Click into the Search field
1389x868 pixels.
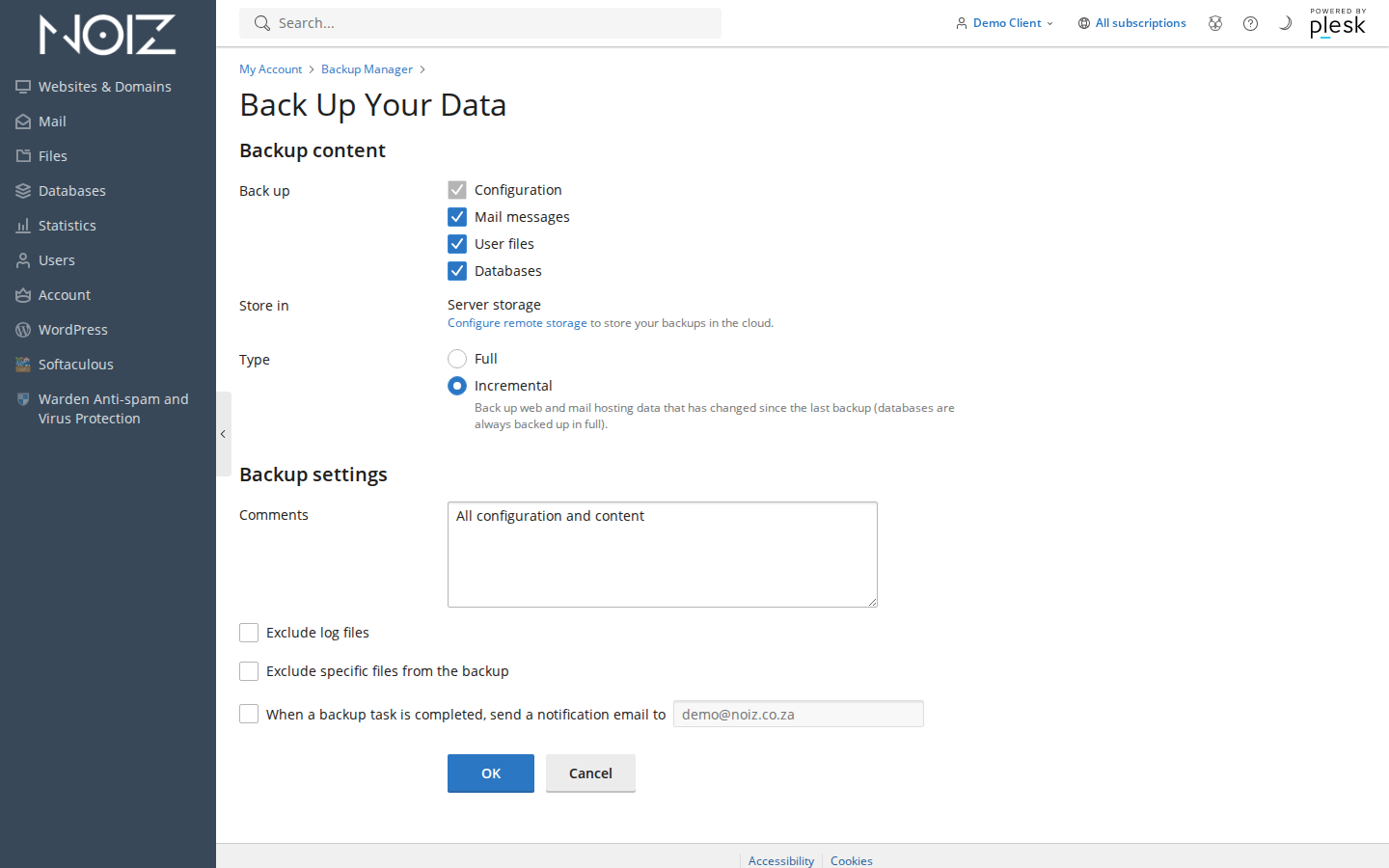(x=480, y=23)
